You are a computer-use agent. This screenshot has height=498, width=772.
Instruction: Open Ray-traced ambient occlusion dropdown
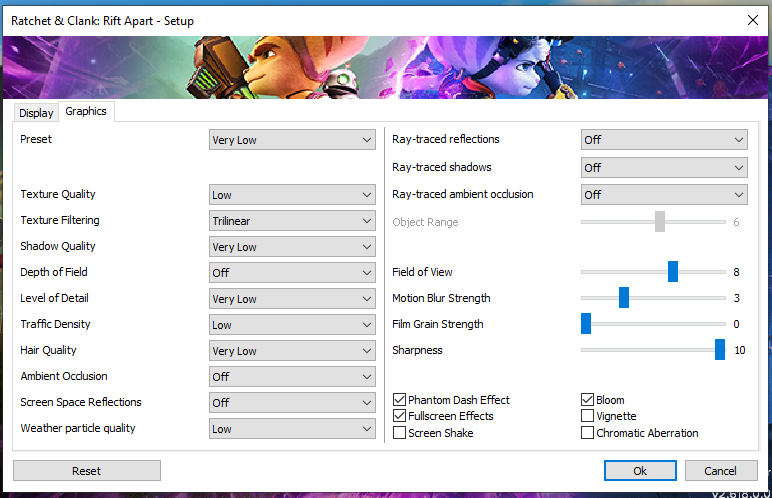click(x=664, y=195)
